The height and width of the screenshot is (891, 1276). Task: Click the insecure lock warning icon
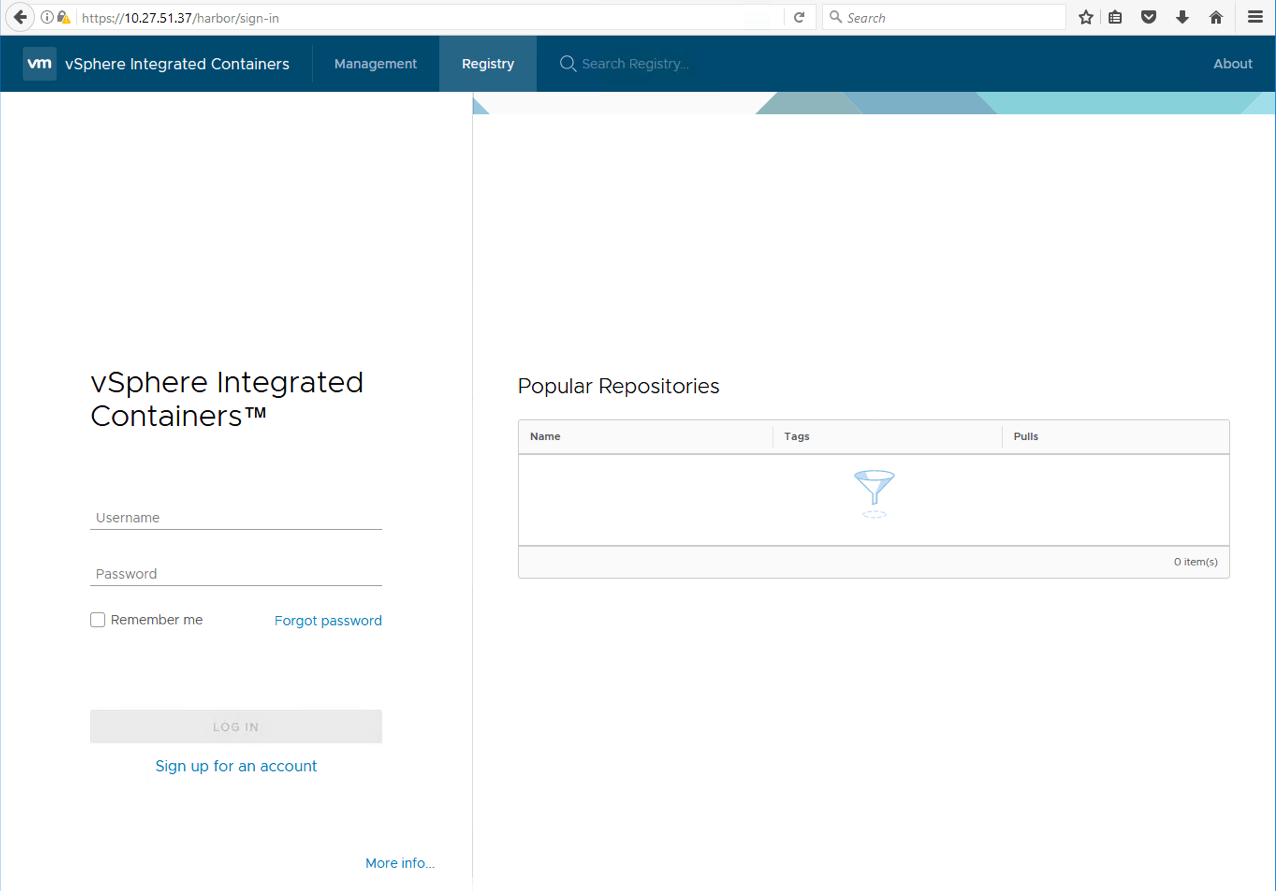pos(64,18)
